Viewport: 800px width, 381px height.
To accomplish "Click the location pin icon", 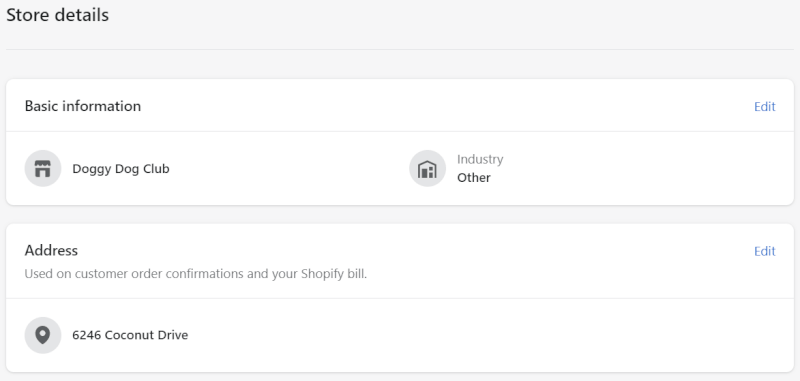I will click(x=43, y=335).
